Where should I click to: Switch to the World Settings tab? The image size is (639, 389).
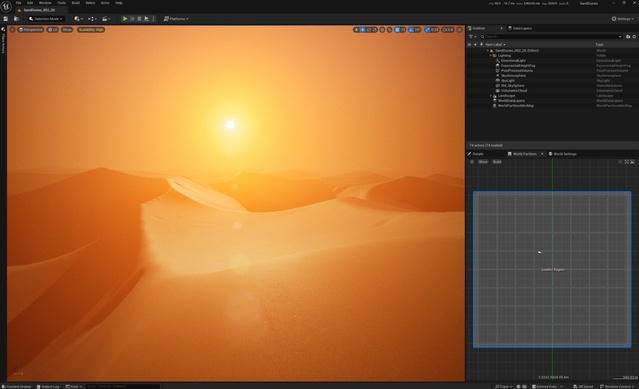(562, 154)
